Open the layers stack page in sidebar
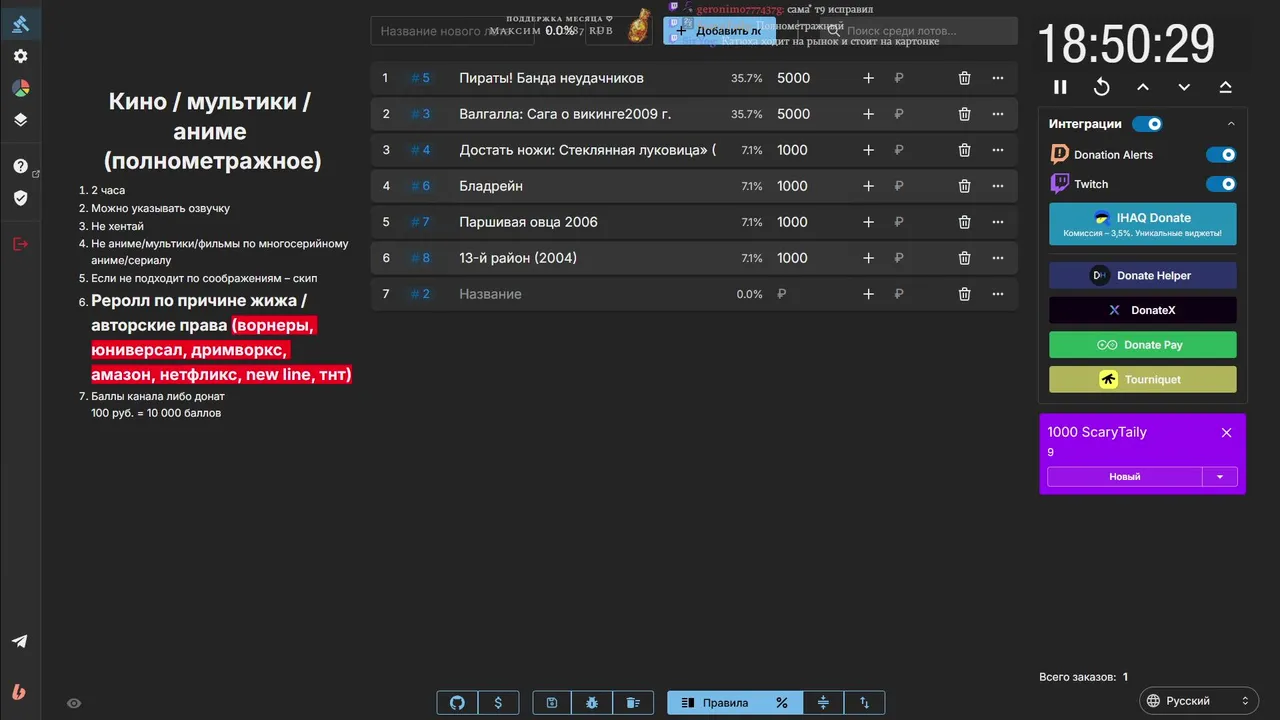This screenshot has width=1280, height=720. pos(20,120)
